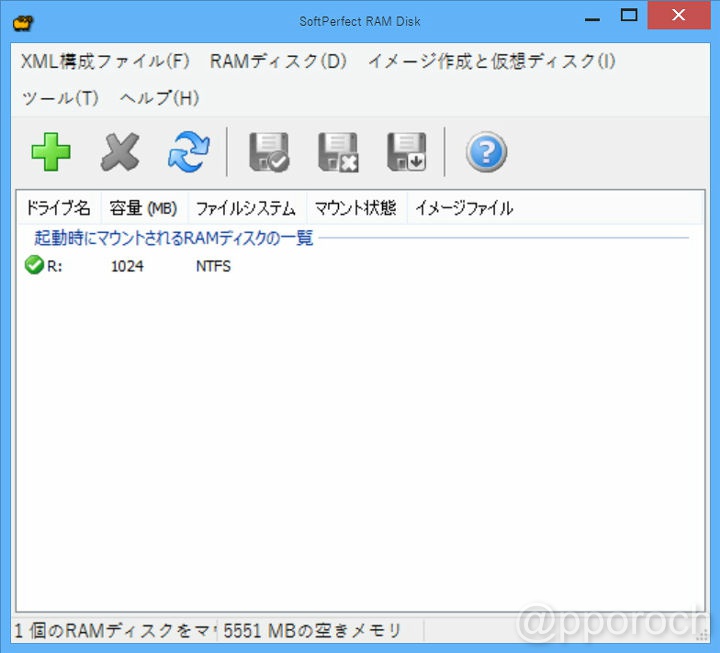Open help with the blue question mark icon
The width and height of the screenshot is (720, 653).
pyautogui.click(x=486, y=152)
